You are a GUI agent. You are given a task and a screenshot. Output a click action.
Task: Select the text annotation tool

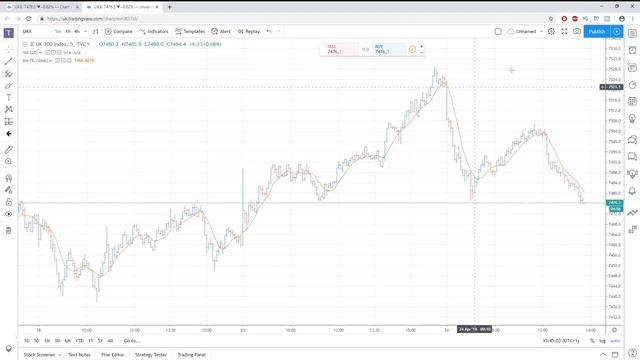coord(9,98)
